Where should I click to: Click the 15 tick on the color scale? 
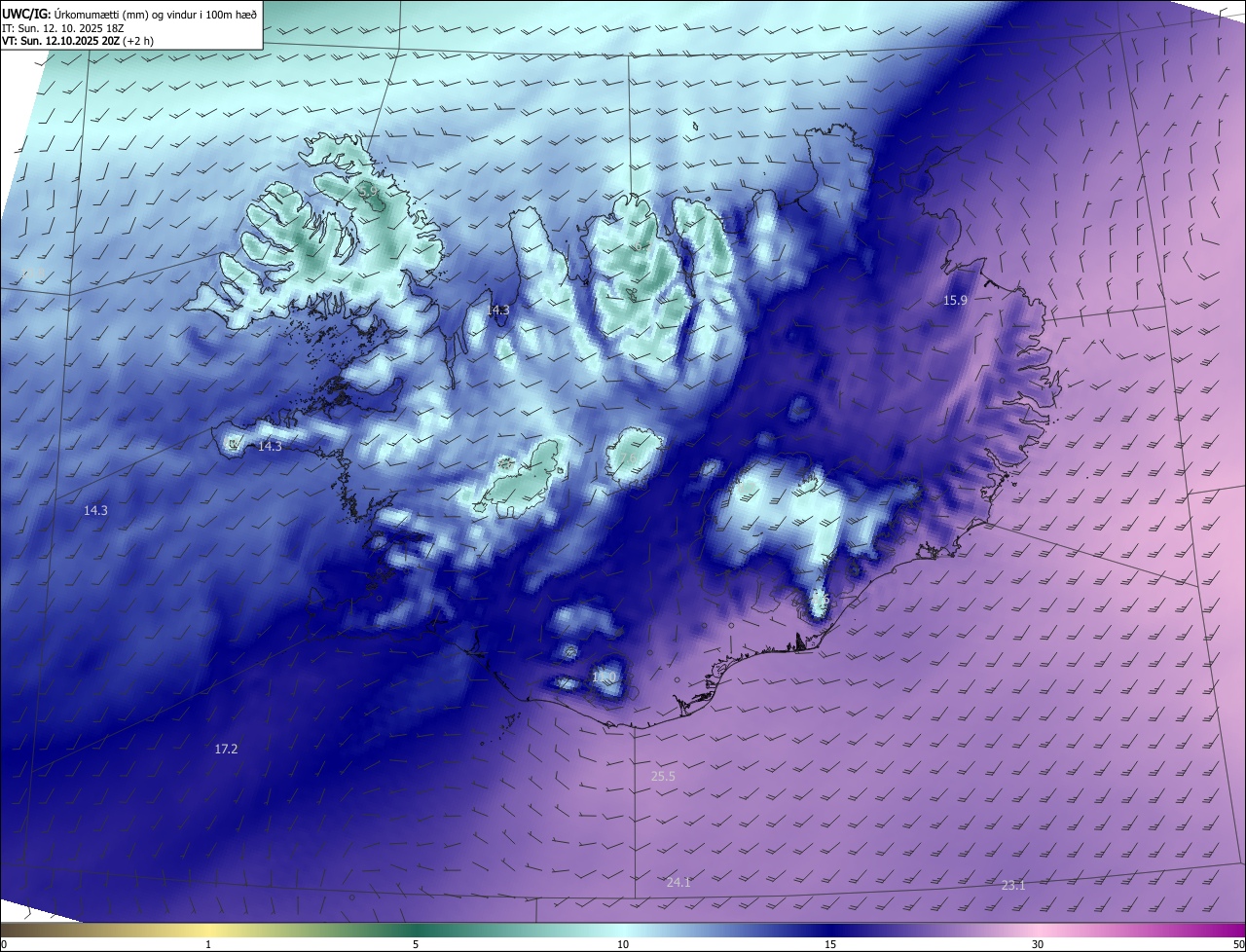[830, 944]
